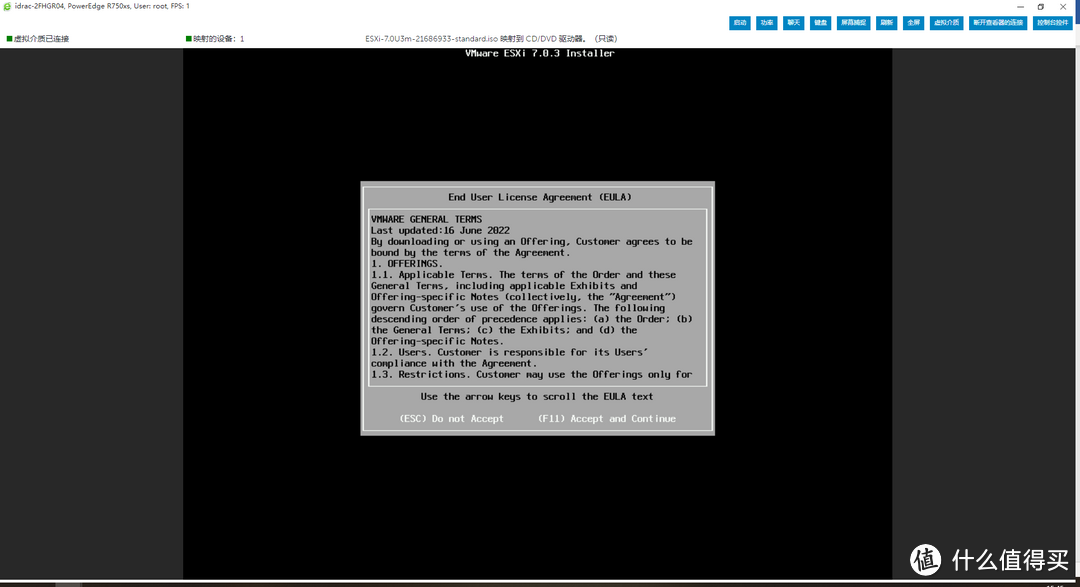Click 'Use the arrow keys to scroll' hint
The image size is (1080, 587).
pos(537,396)
